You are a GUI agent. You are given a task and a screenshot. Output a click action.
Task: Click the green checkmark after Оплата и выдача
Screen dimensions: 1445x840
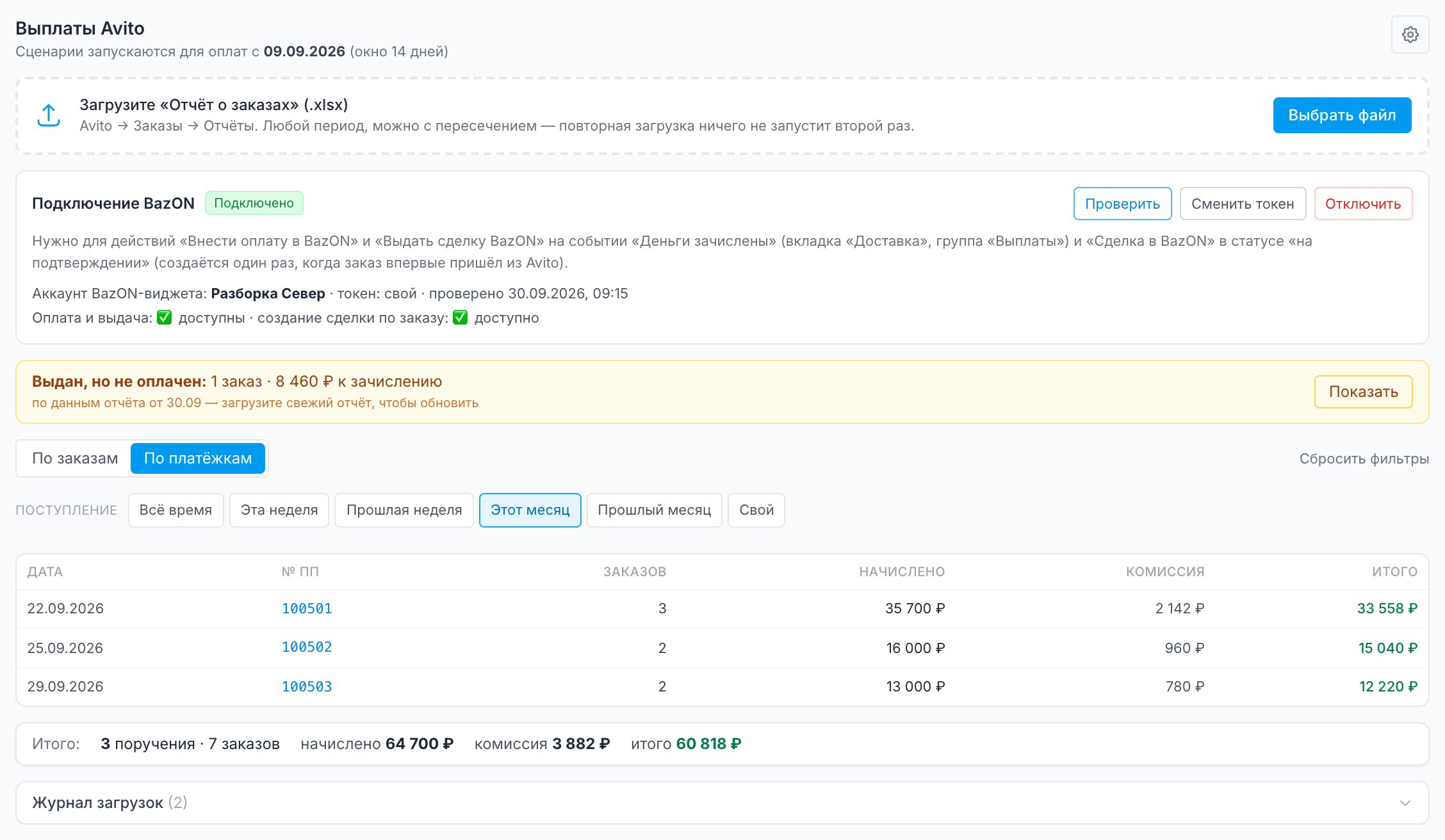[165, 318]
